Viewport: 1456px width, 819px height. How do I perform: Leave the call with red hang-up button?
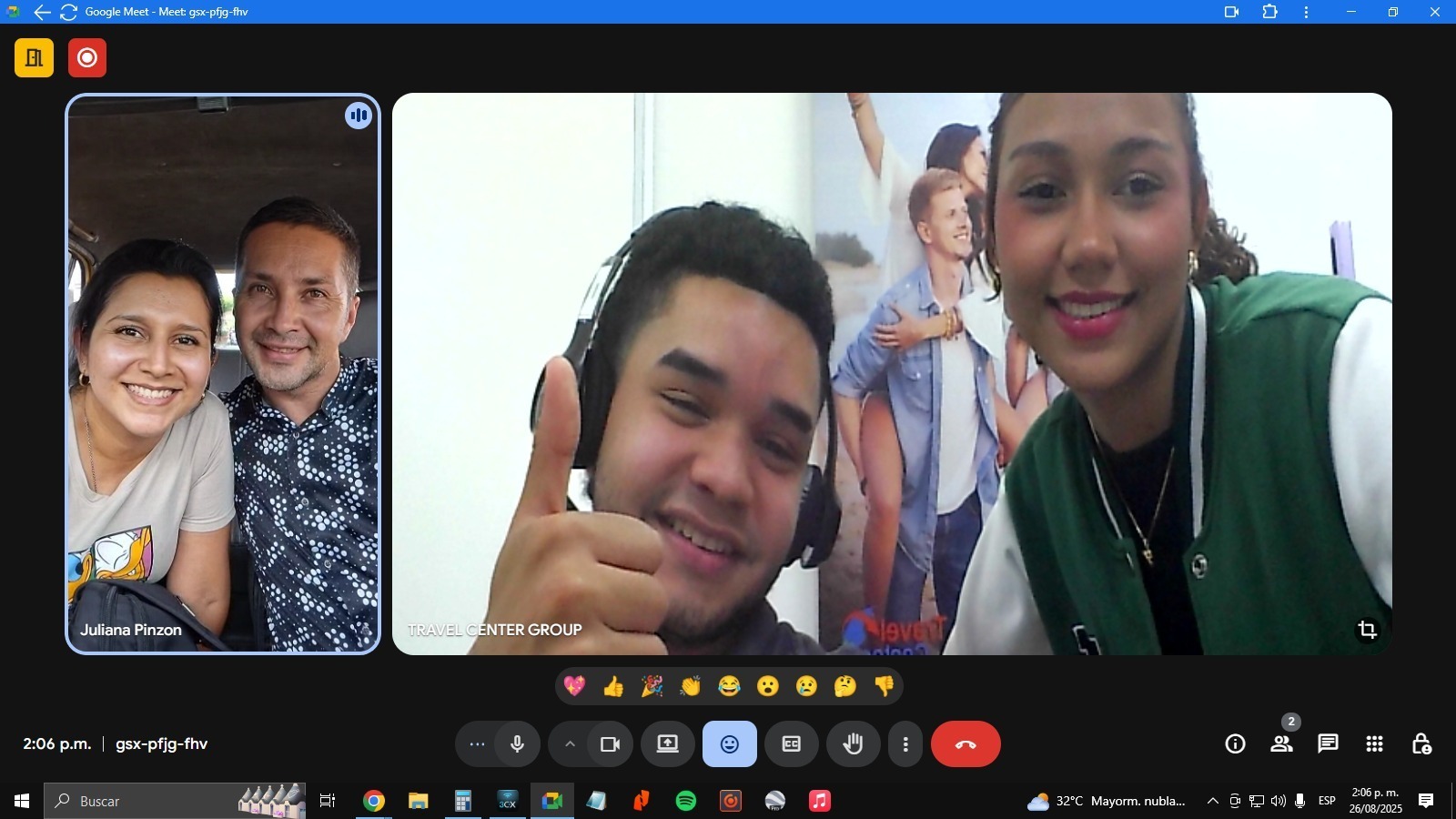click(966, 744)
